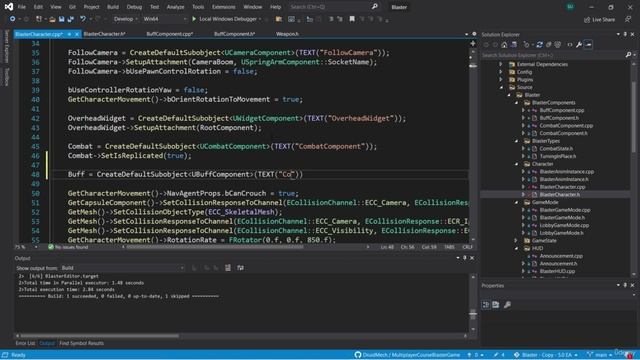The image size is (640, 360).
Task: Open the main branch selector in status bar
Action: pyautogui.click(x=600, y=355)
